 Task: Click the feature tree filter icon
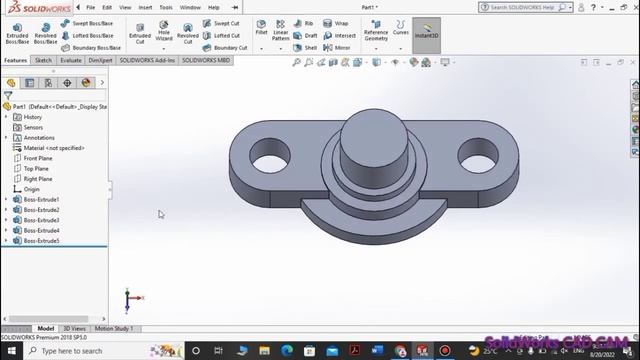pos(8,96)
